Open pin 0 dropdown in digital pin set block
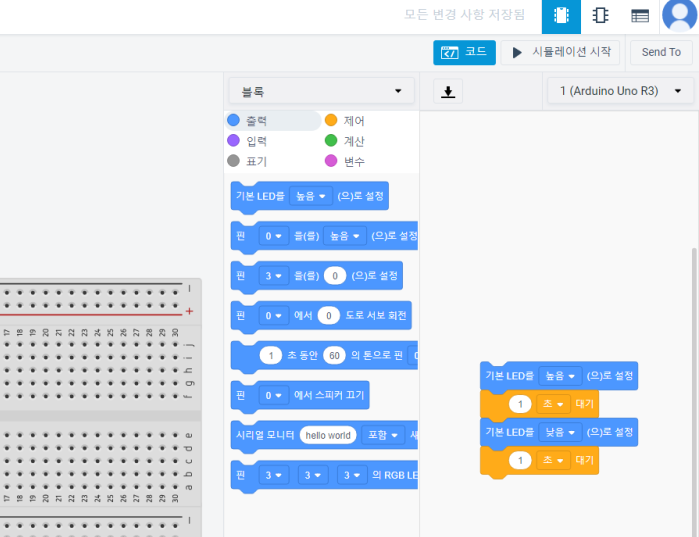The image size is (699, 537). (273, 236)
